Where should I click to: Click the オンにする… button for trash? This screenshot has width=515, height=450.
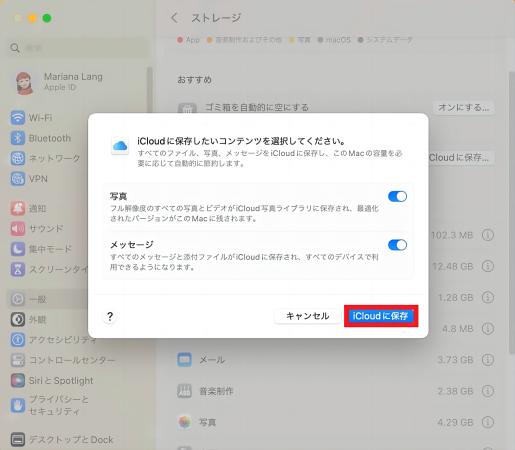[x=463, y=107]
